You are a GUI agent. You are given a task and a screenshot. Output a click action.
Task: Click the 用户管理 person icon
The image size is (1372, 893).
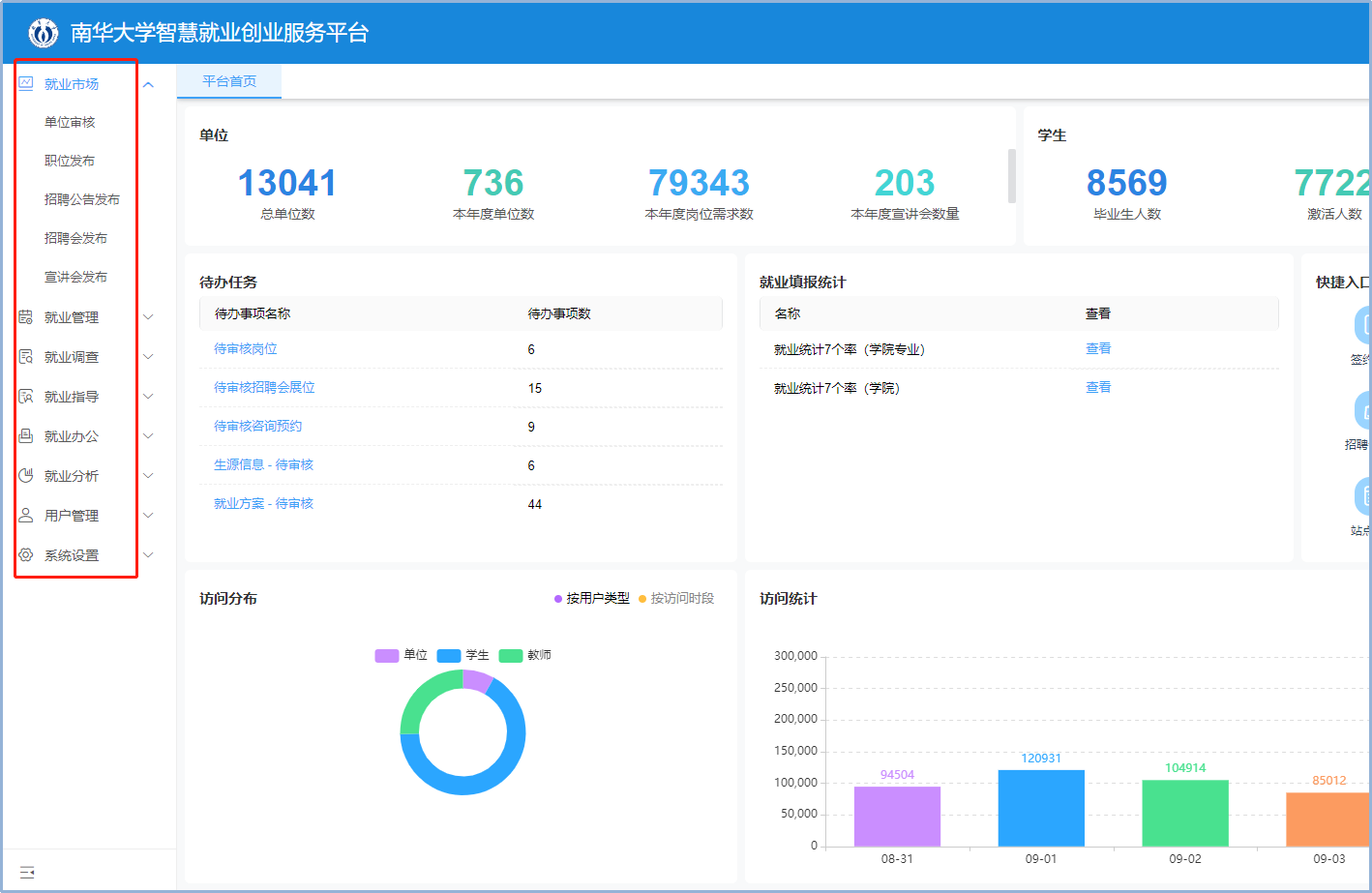click(26, 516)
